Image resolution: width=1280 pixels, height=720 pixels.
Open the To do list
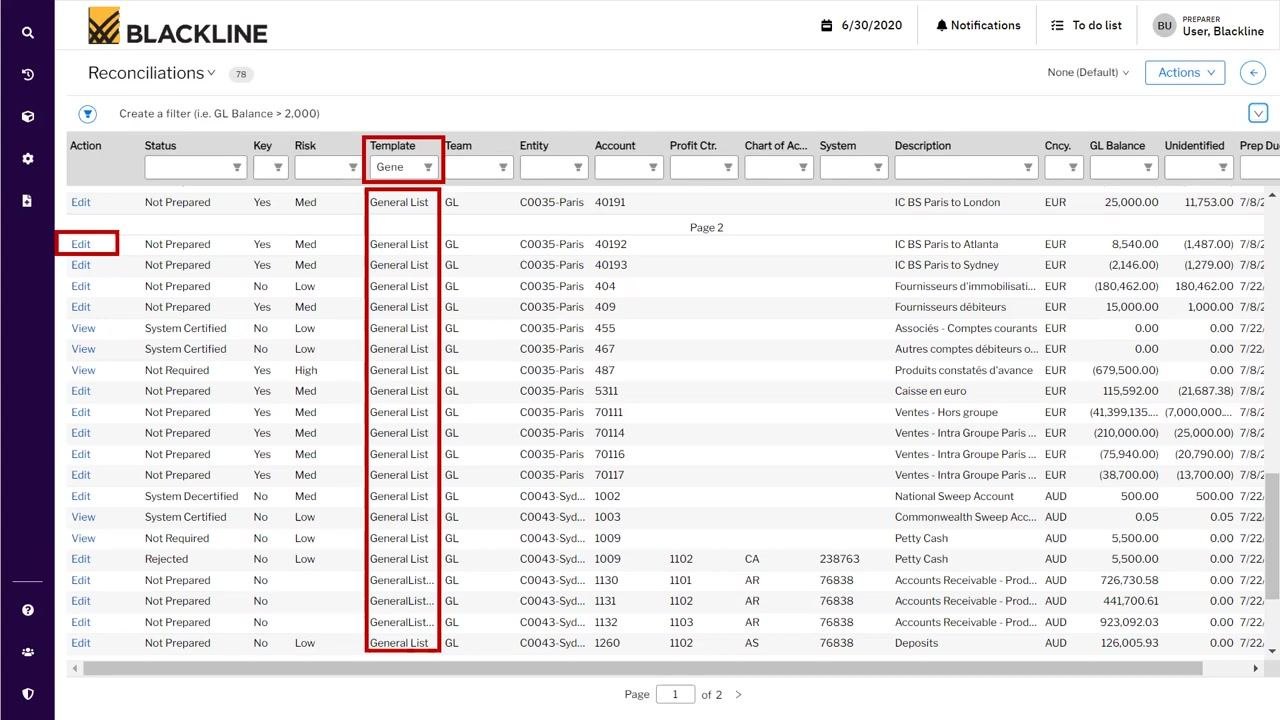1086,25
